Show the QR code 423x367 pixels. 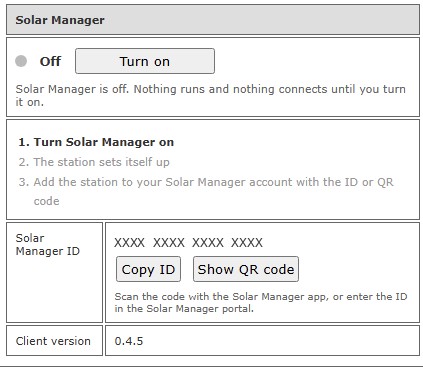pos(246,269)
